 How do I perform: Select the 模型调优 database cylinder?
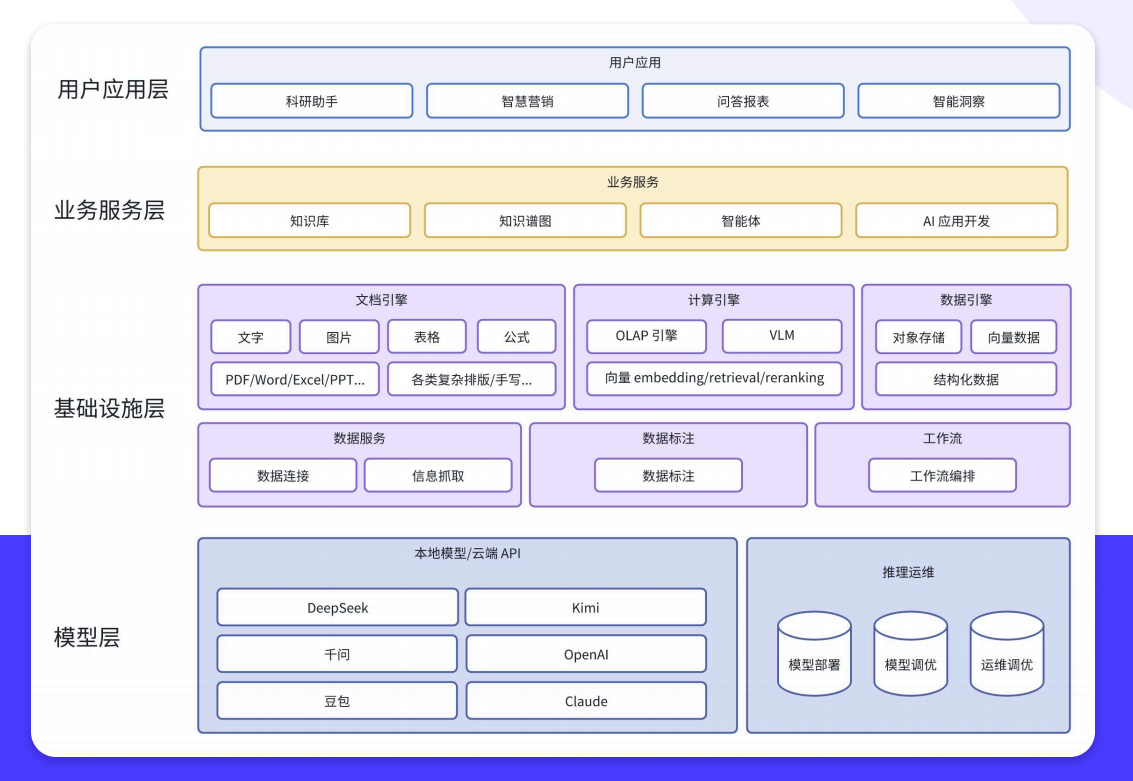coord(910,655)
